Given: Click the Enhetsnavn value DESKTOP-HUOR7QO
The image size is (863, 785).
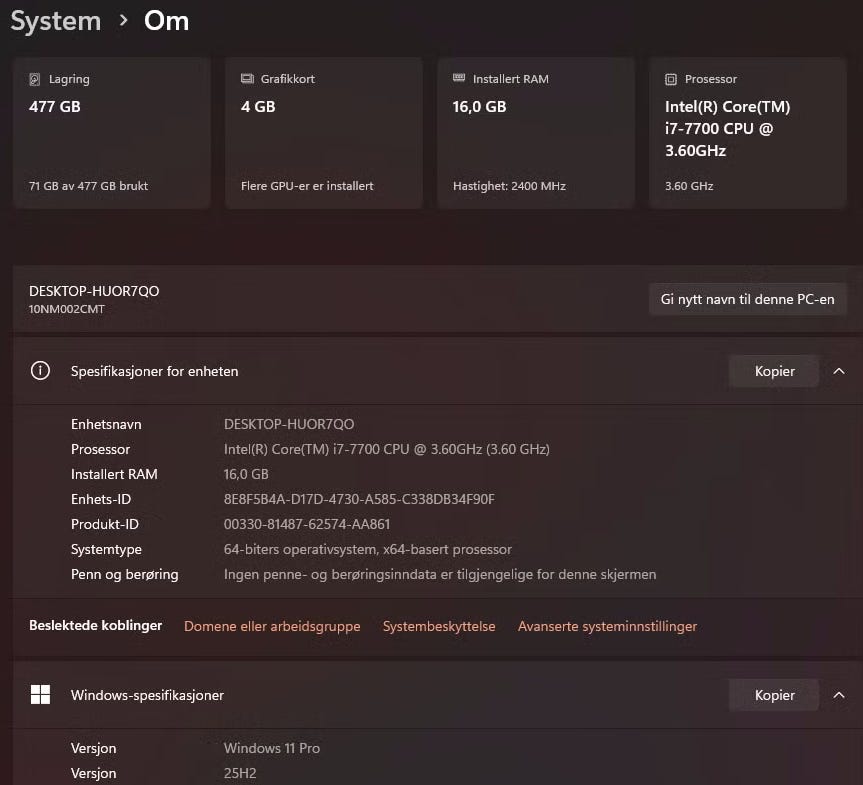Looking at the screenshot, I should tap(289, 424).
